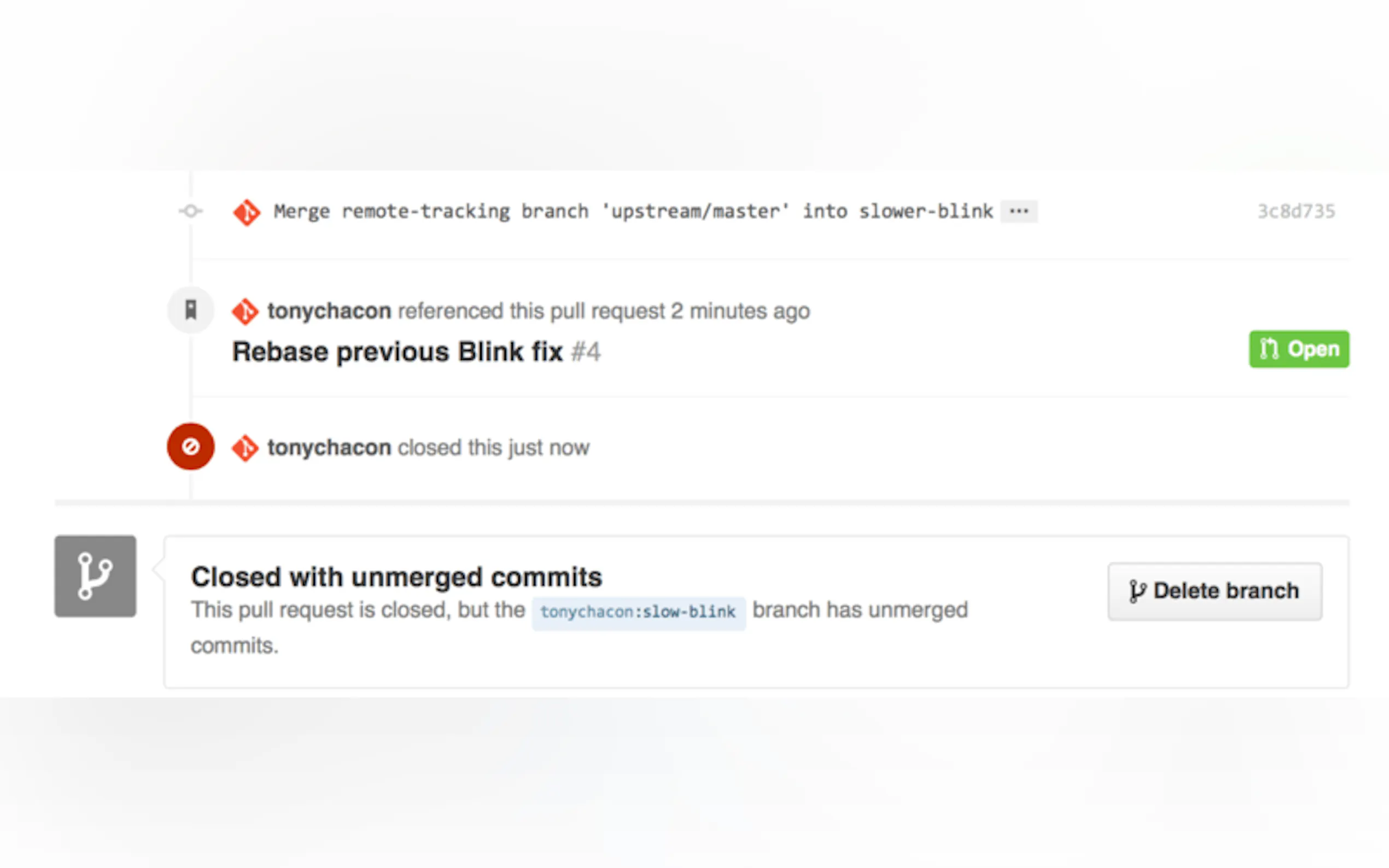The image size is (1389, 868).
Task: Click avatar beside the merge commit message
Action: pos(246,212)
